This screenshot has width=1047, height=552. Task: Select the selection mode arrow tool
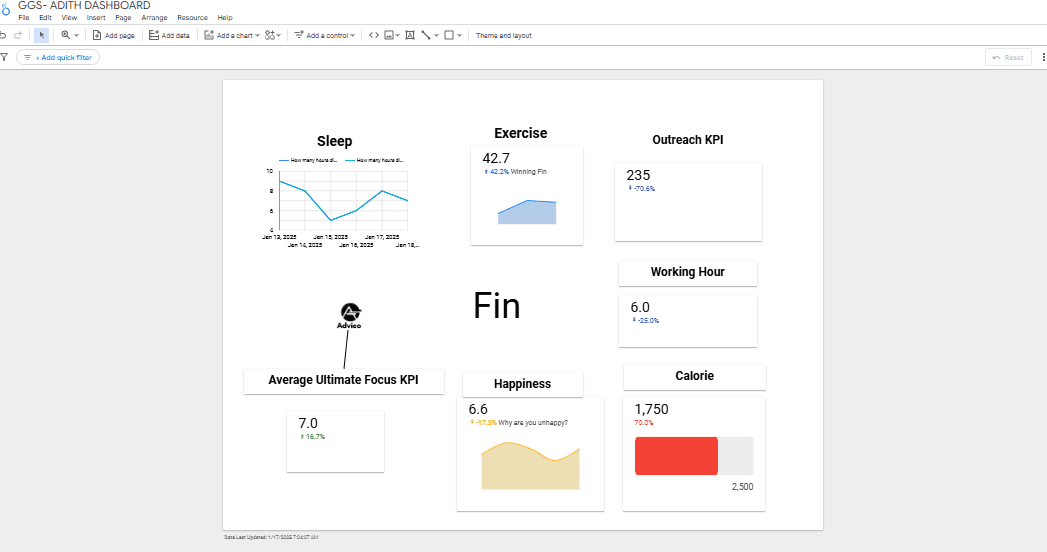click(x=41, y=35)
